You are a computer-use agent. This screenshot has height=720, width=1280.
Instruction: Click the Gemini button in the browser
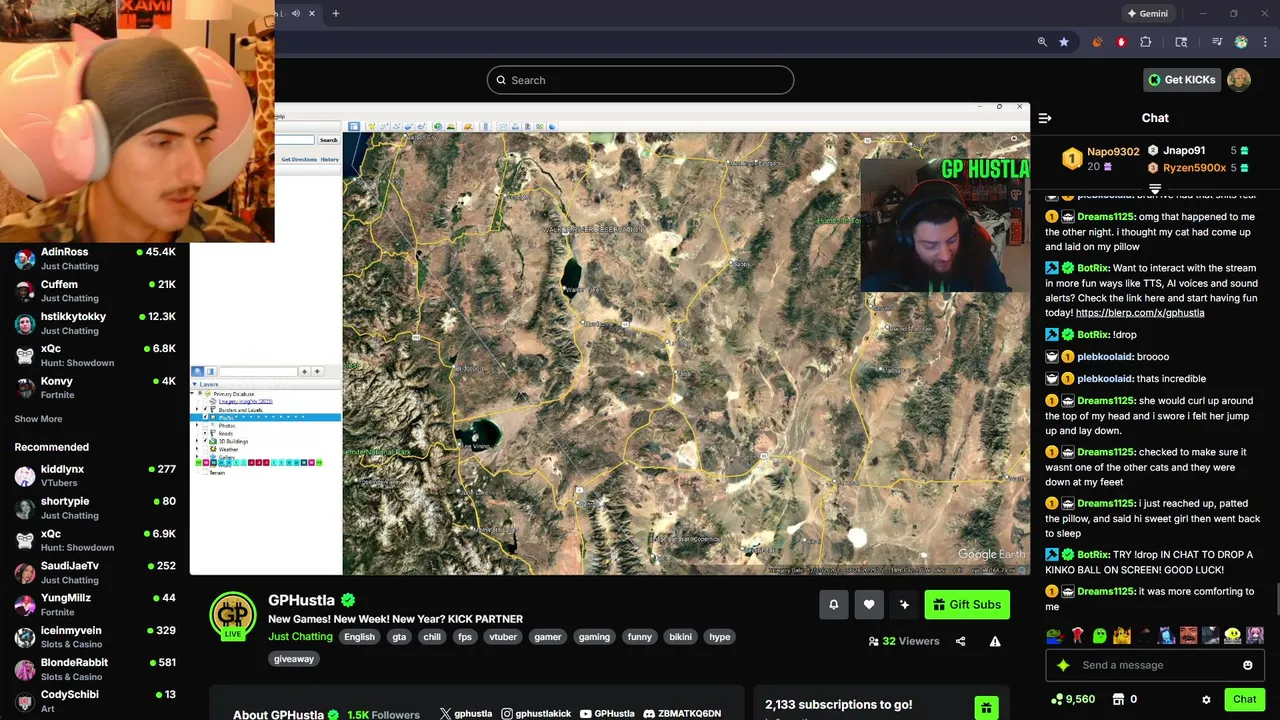click(1147, 13)
